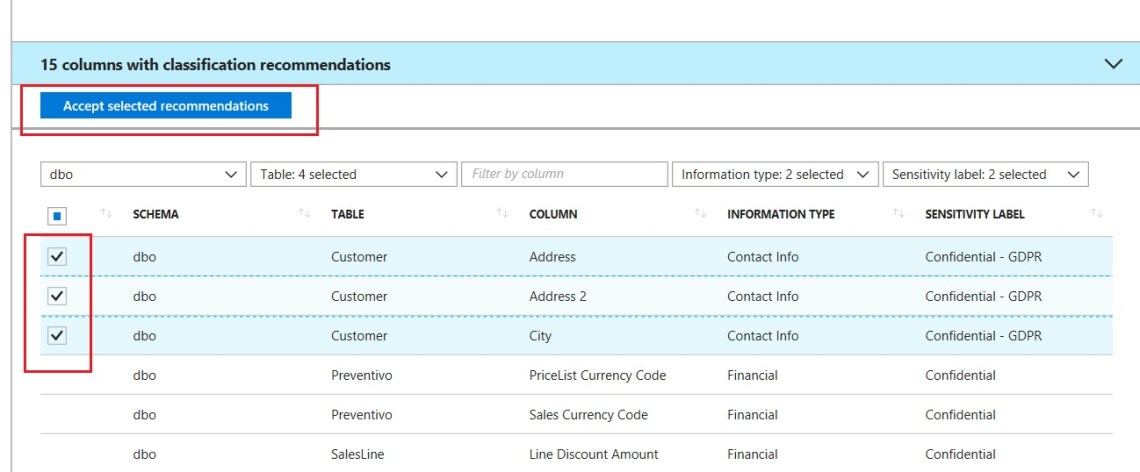
Task: Open the Table: 4 selected dropdown
Action: point(353,174)
